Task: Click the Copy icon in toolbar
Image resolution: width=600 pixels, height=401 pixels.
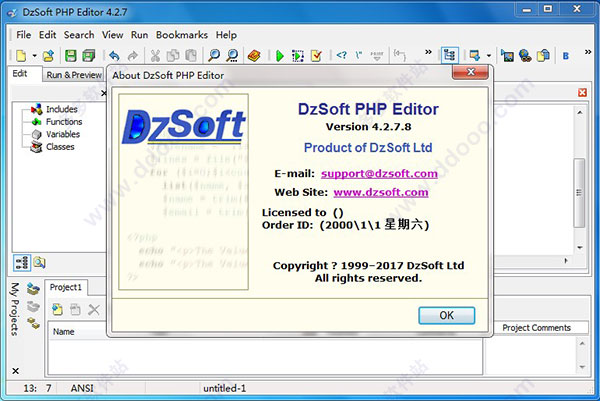Action: [173, 56]
